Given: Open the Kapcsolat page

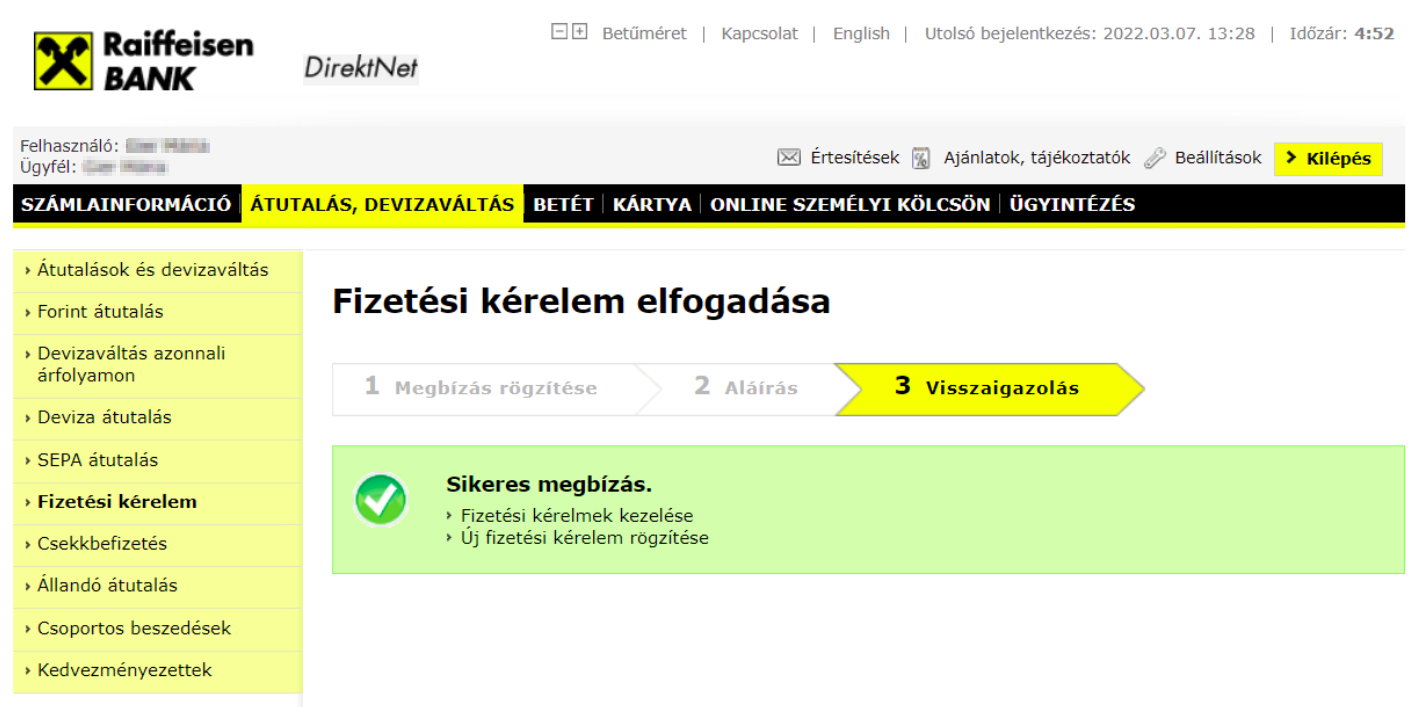Looking at the screenshot, I should point(759,32).
